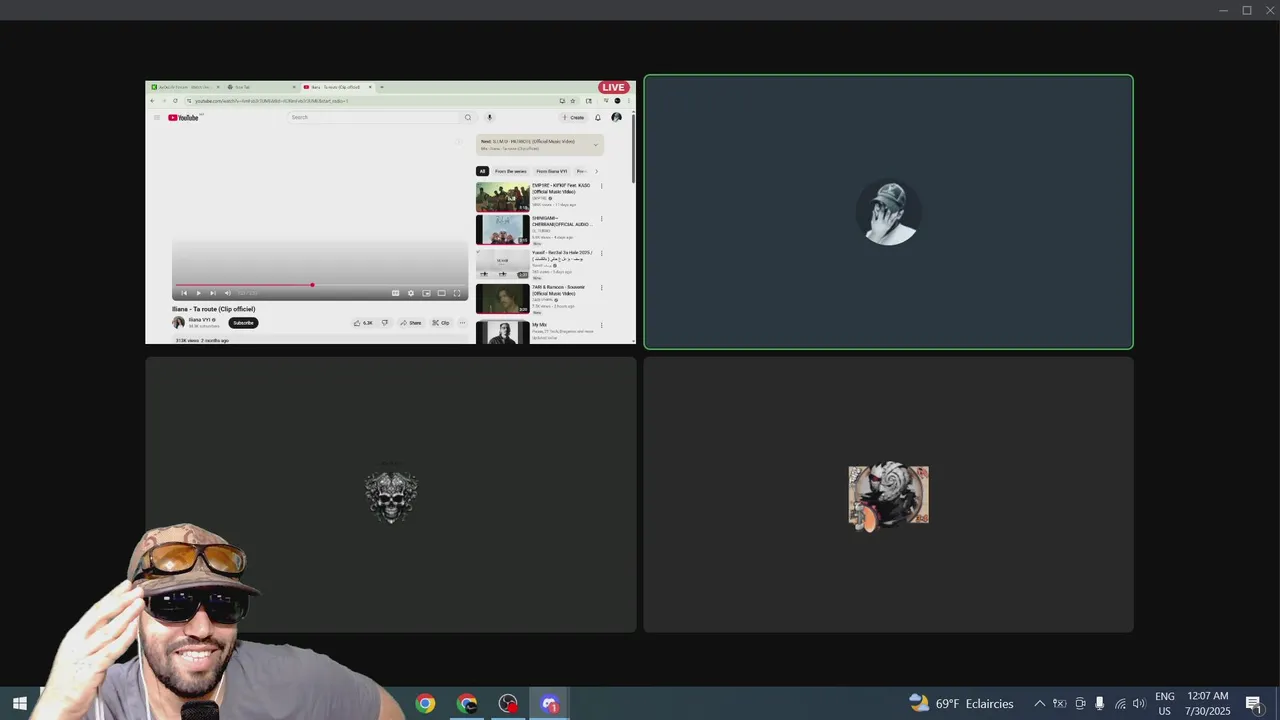Open the 69°F Eclaircies weather widget
The width and height of the screenshot is (1280, 720).
click(962, 704)
